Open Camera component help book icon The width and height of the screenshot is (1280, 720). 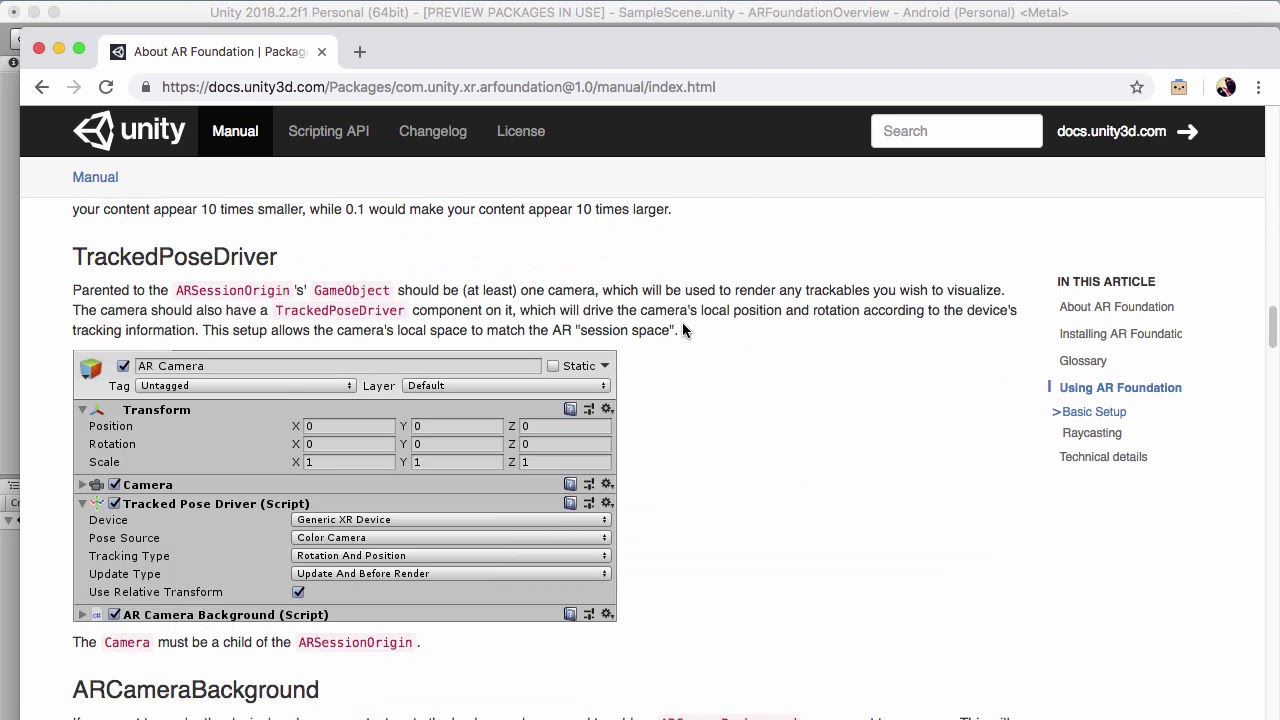tap(570, 484)
